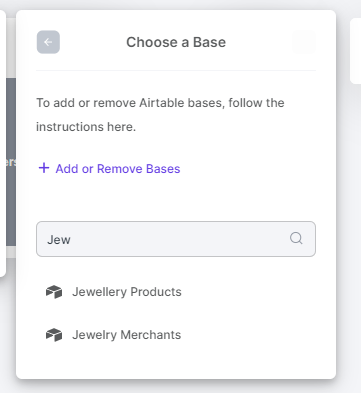Click the word "Merchants" in the second result
The width and height of the screenshot is (361, 393).
(151, 335)
